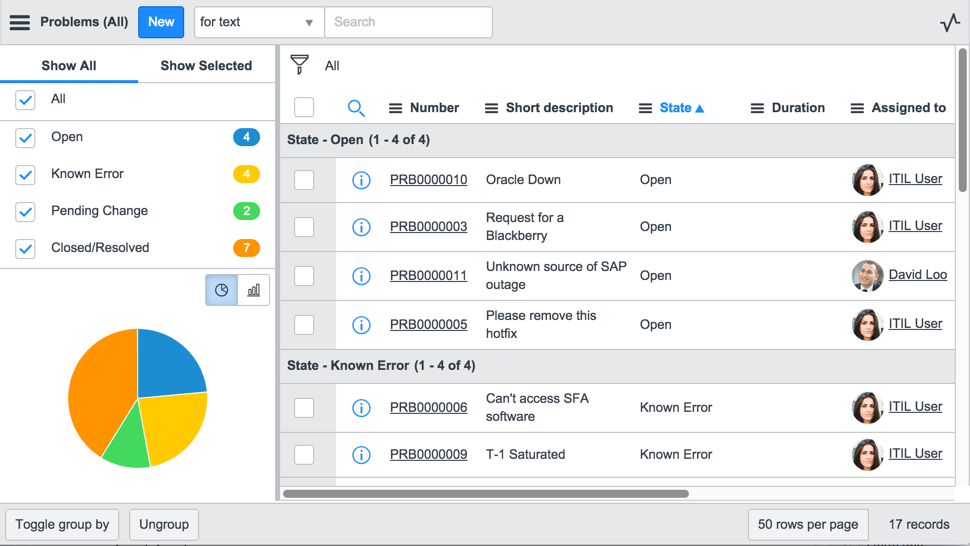The width and height of the screenshot is (970, 546).
Task: Toggle the Pending Change checkbox
Action: 26,211
